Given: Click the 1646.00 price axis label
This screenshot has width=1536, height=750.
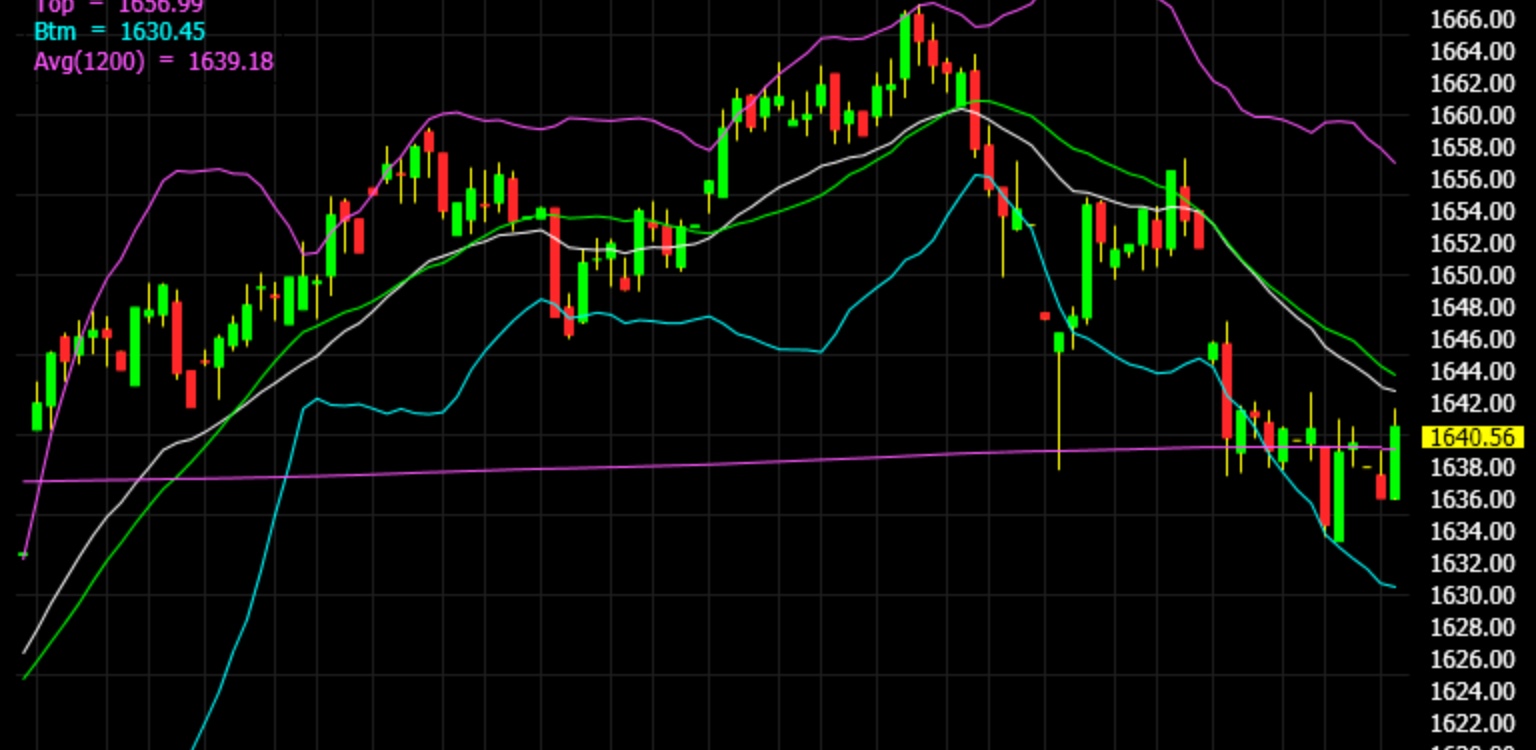Looking at the screenshot, I should (1473, 339).
